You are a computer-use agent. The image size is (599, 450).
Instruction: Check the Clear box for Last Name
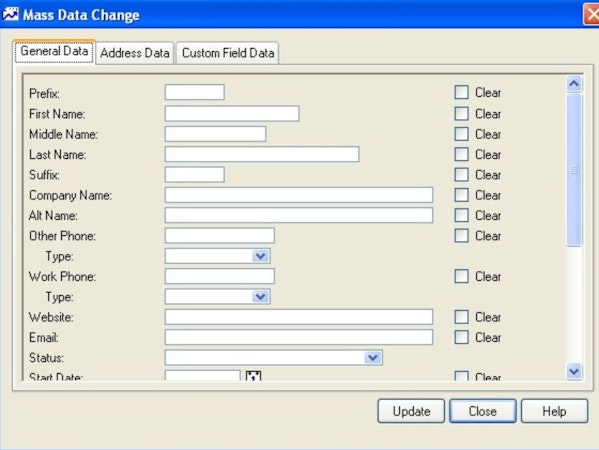[461, 154]
